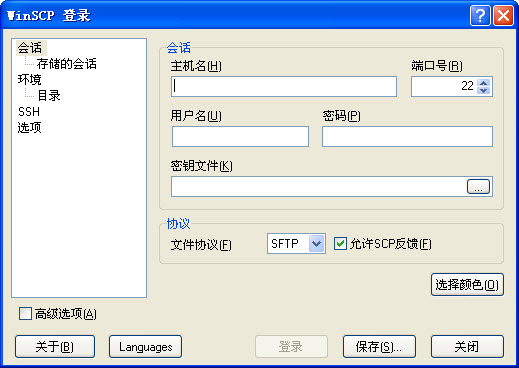
Task: Click the 用户名 username field
Action: [240, 136]
